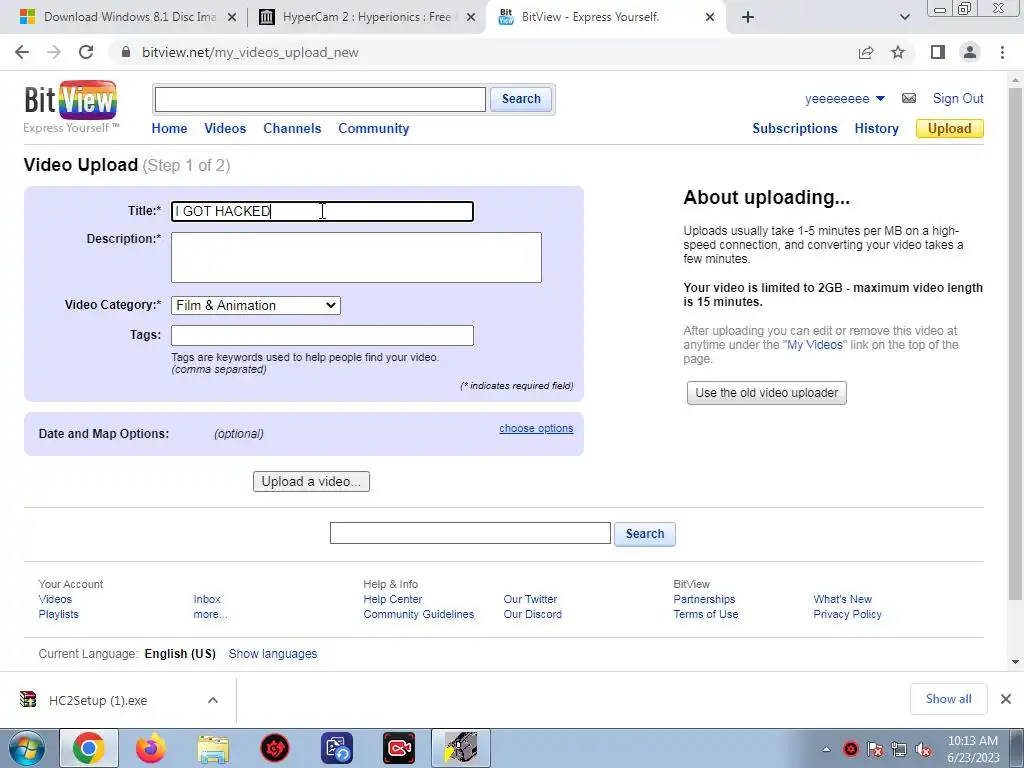
Task: Click the choose options link
Action: 536,428
